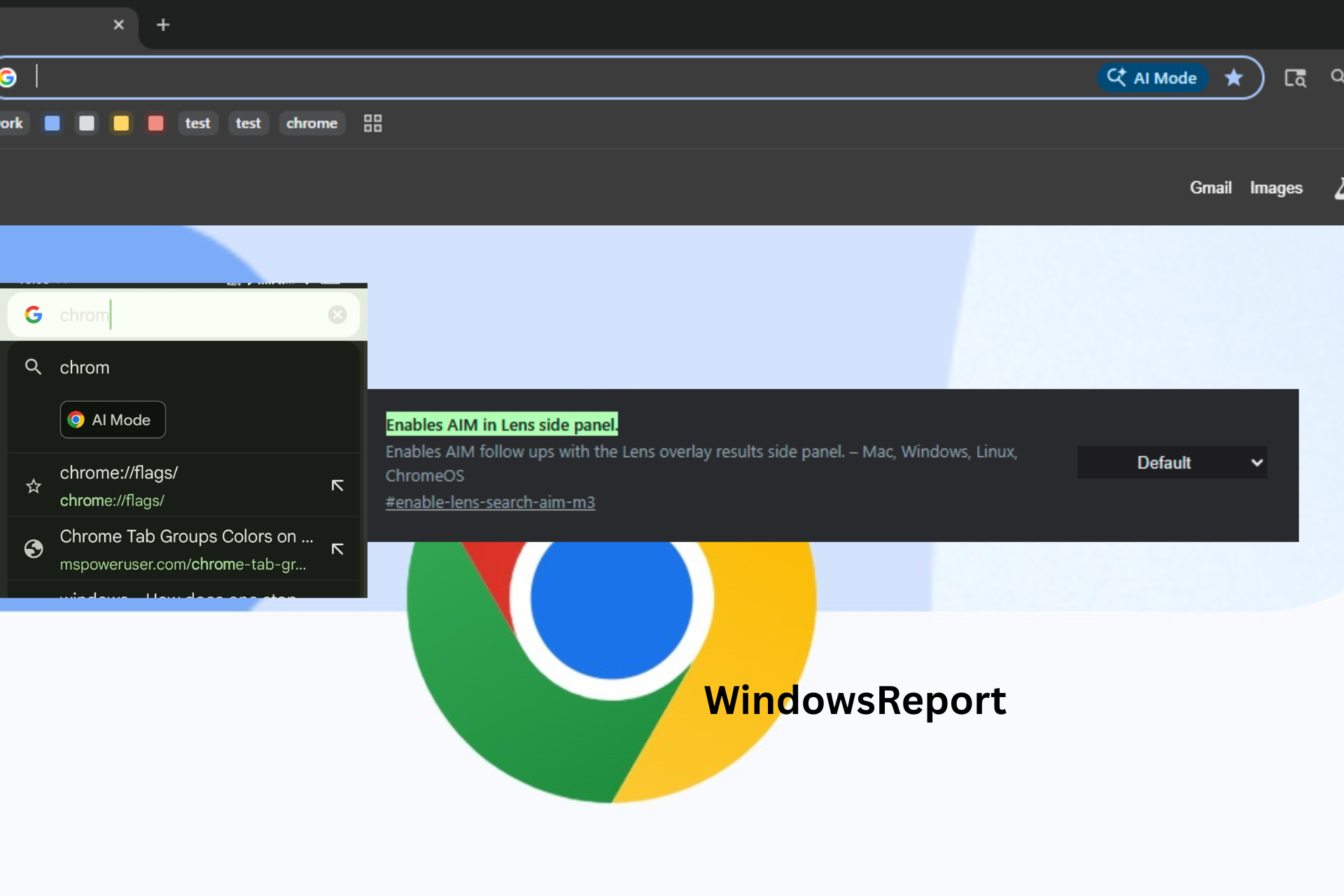Click the bookmark star in address bar
Screen dimensions: 1344x896
(1233, 78)
